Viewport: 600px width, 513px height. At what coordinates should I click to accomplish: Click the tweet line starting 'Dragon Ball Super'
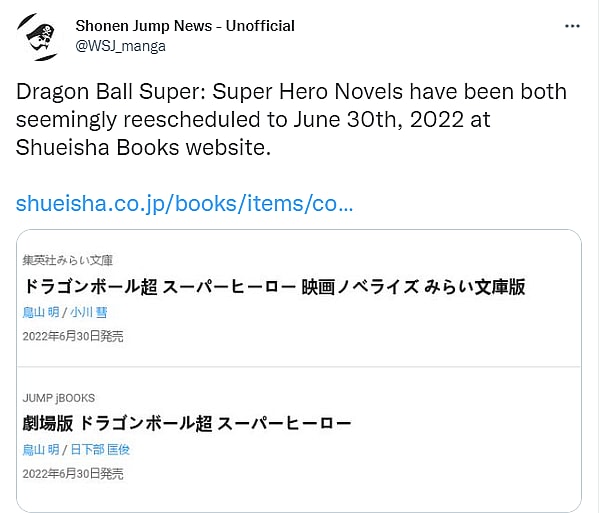coord(291,93)
